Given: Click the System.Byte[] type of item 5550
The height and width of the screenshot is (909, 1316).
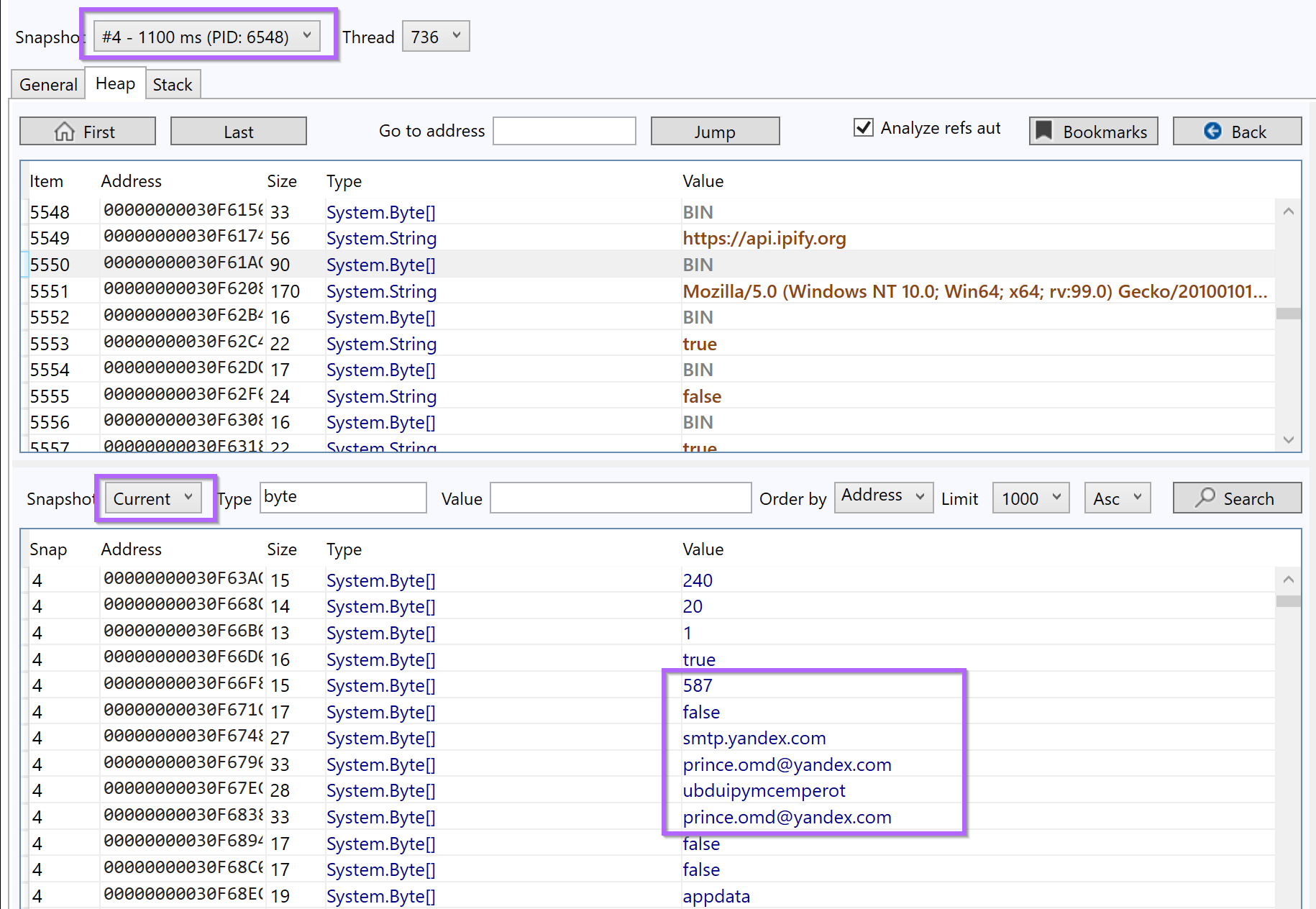Looking at the screenshot, I should (x=381, y=265).
